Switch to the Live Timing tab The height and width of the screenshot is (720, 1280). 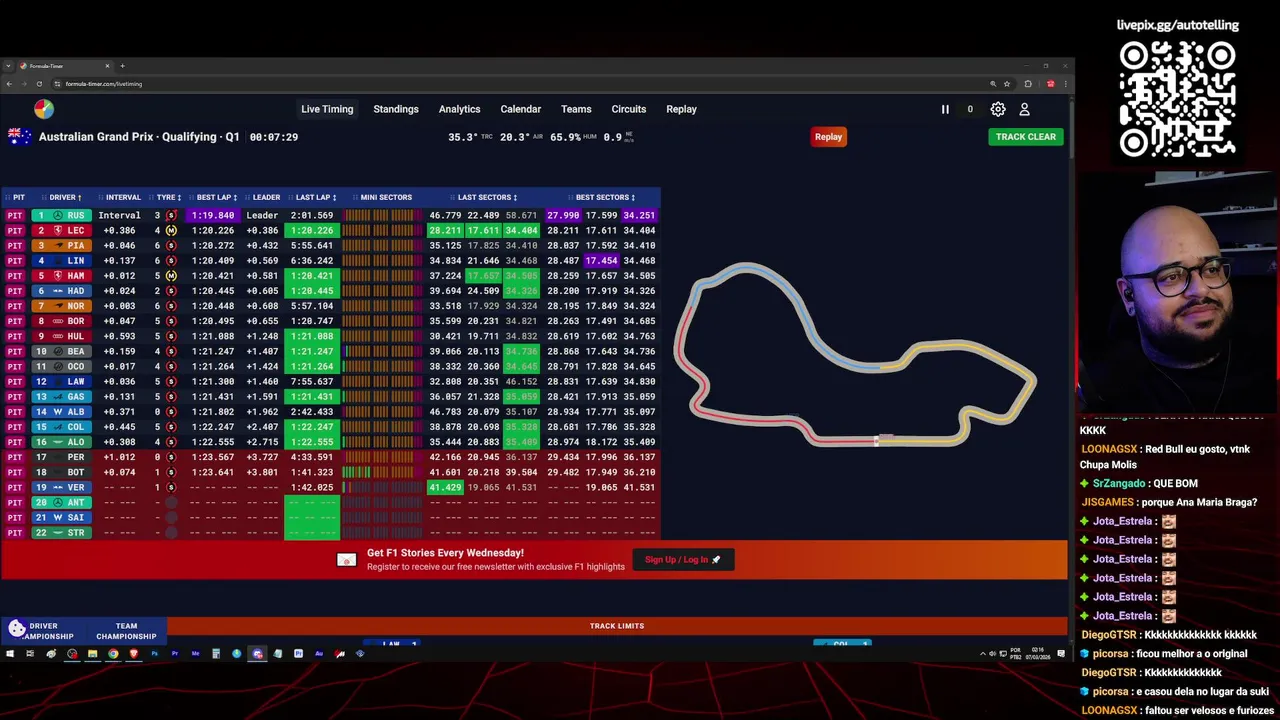pyautogui.click(x=327, y=109)
